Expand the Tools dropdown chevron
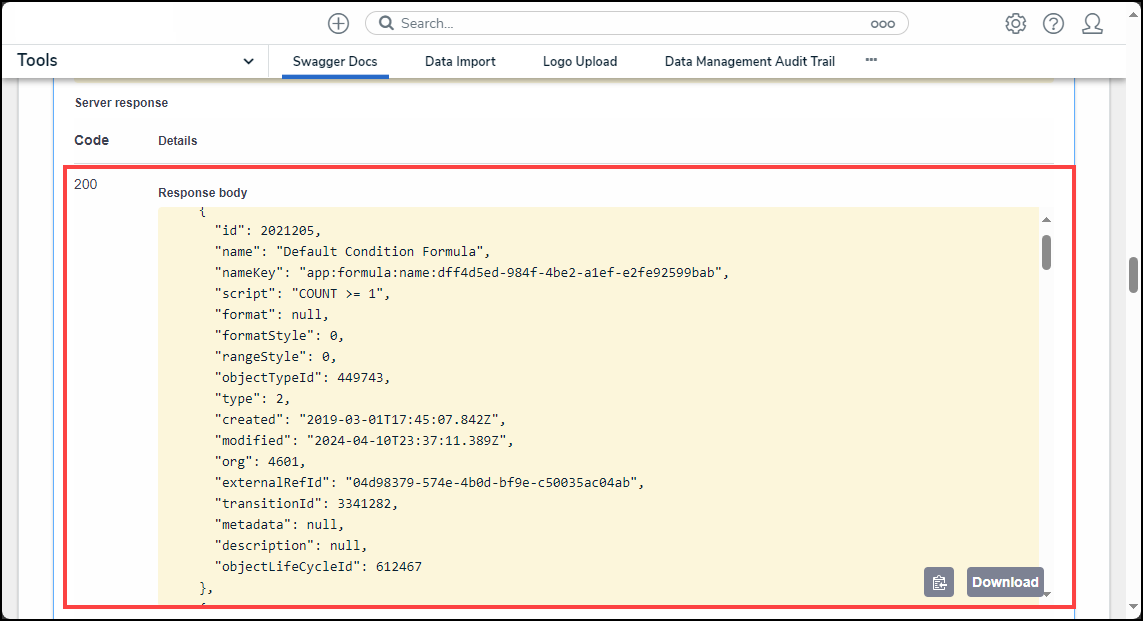The height and width of the screenshot is (621, 1143). pos(248,62)
